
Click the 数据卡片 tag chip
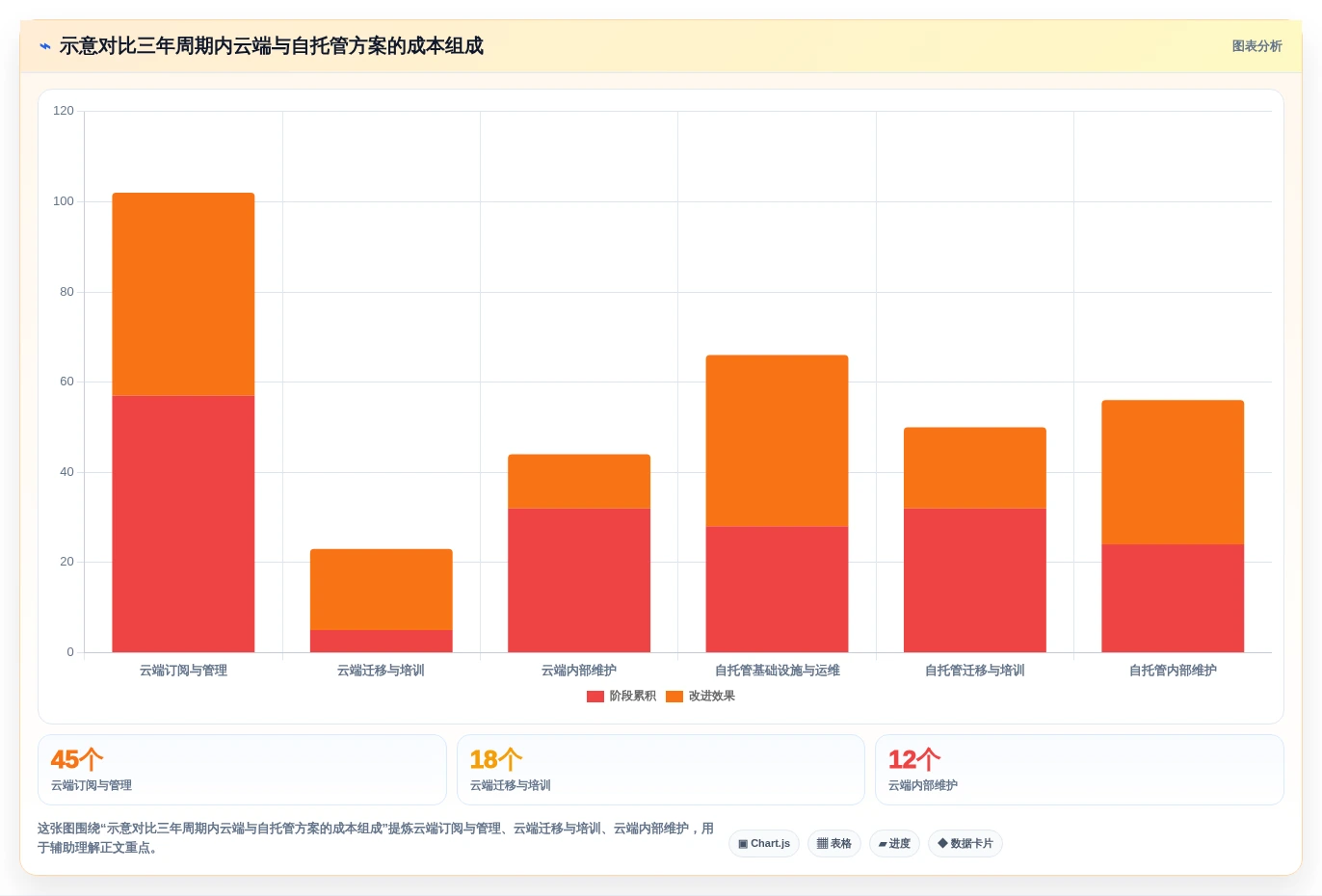pos(965,844)
